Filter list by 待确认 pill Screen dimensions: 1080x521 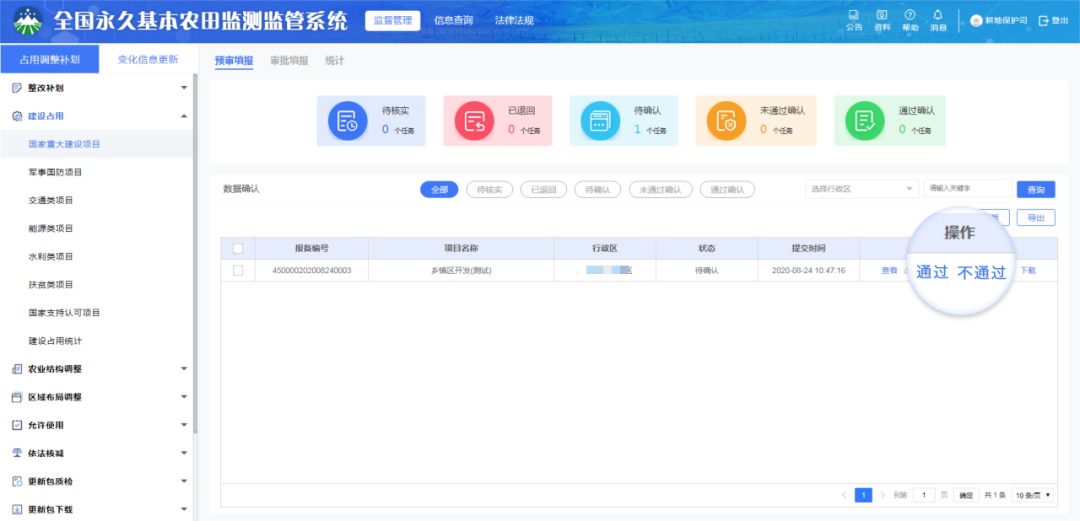598,190
